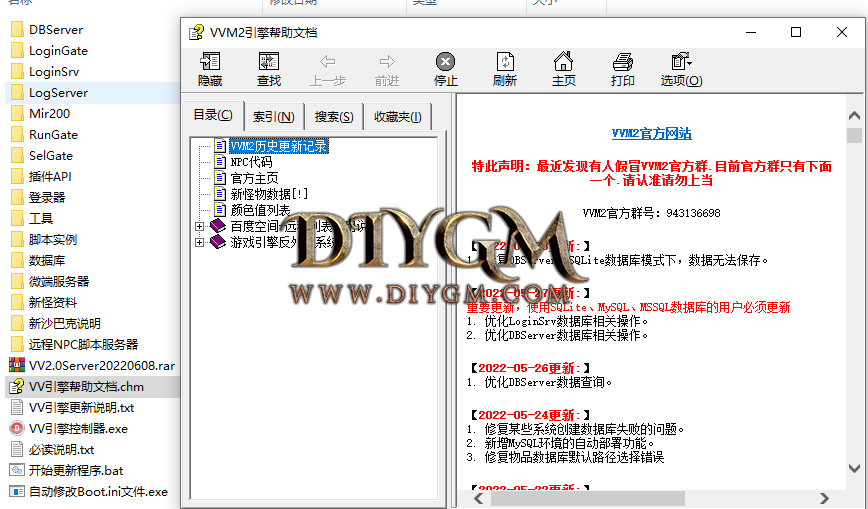Image resolution: width=868 pixels, height=509 pixels.
Task: Click the Print (打印) toolbar icon
Action: (623, 61)
